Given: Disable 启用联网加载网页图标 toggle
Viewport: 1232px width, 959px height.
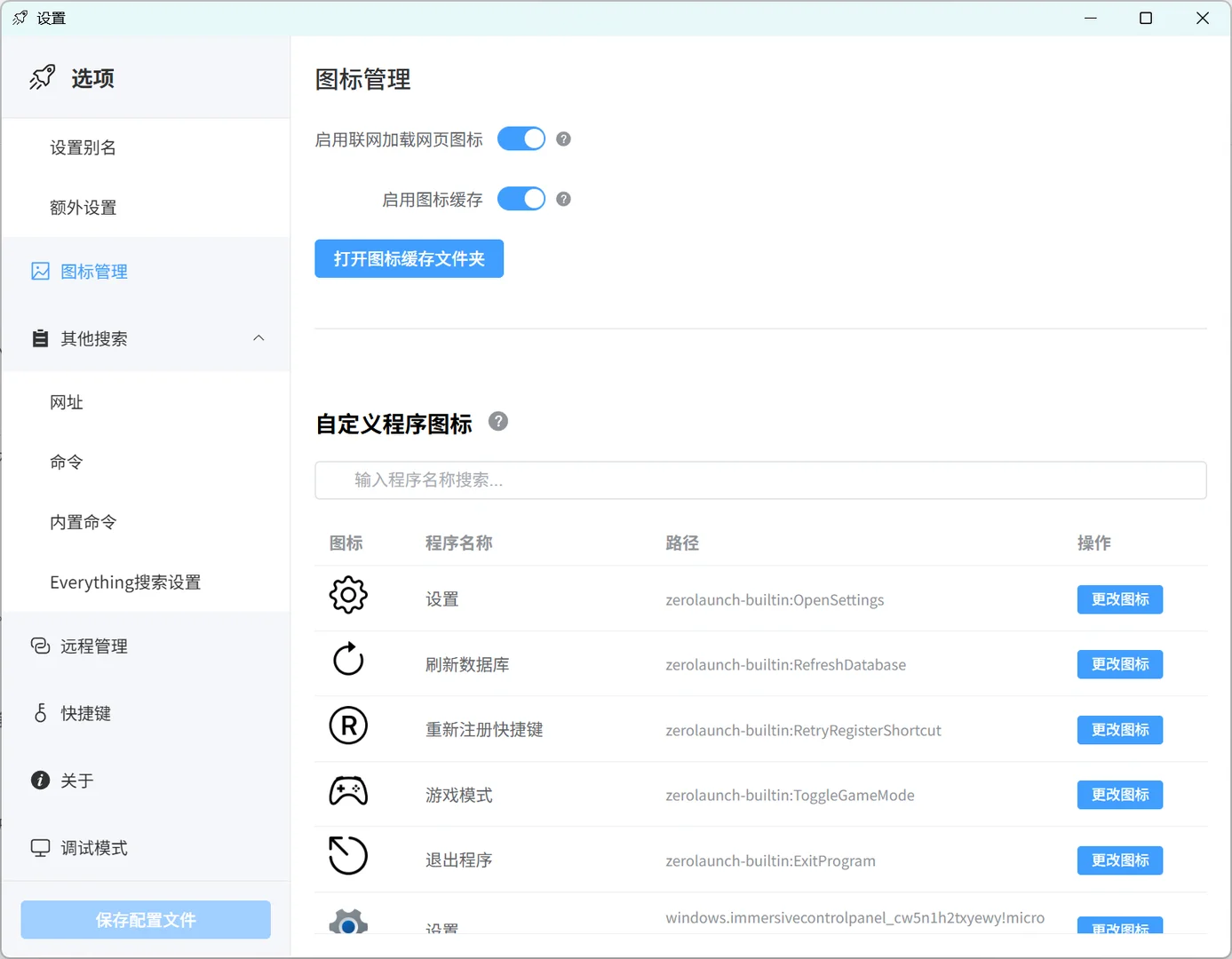Looking at the screenshot, I should click(x=521, y=139).
